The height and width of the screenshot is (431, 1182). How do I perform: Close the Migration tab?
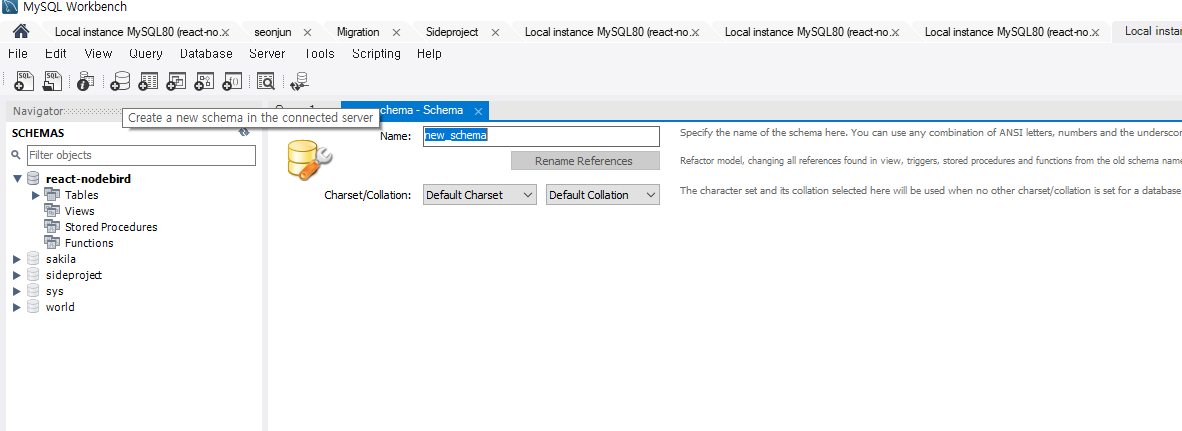pos(397,32)
